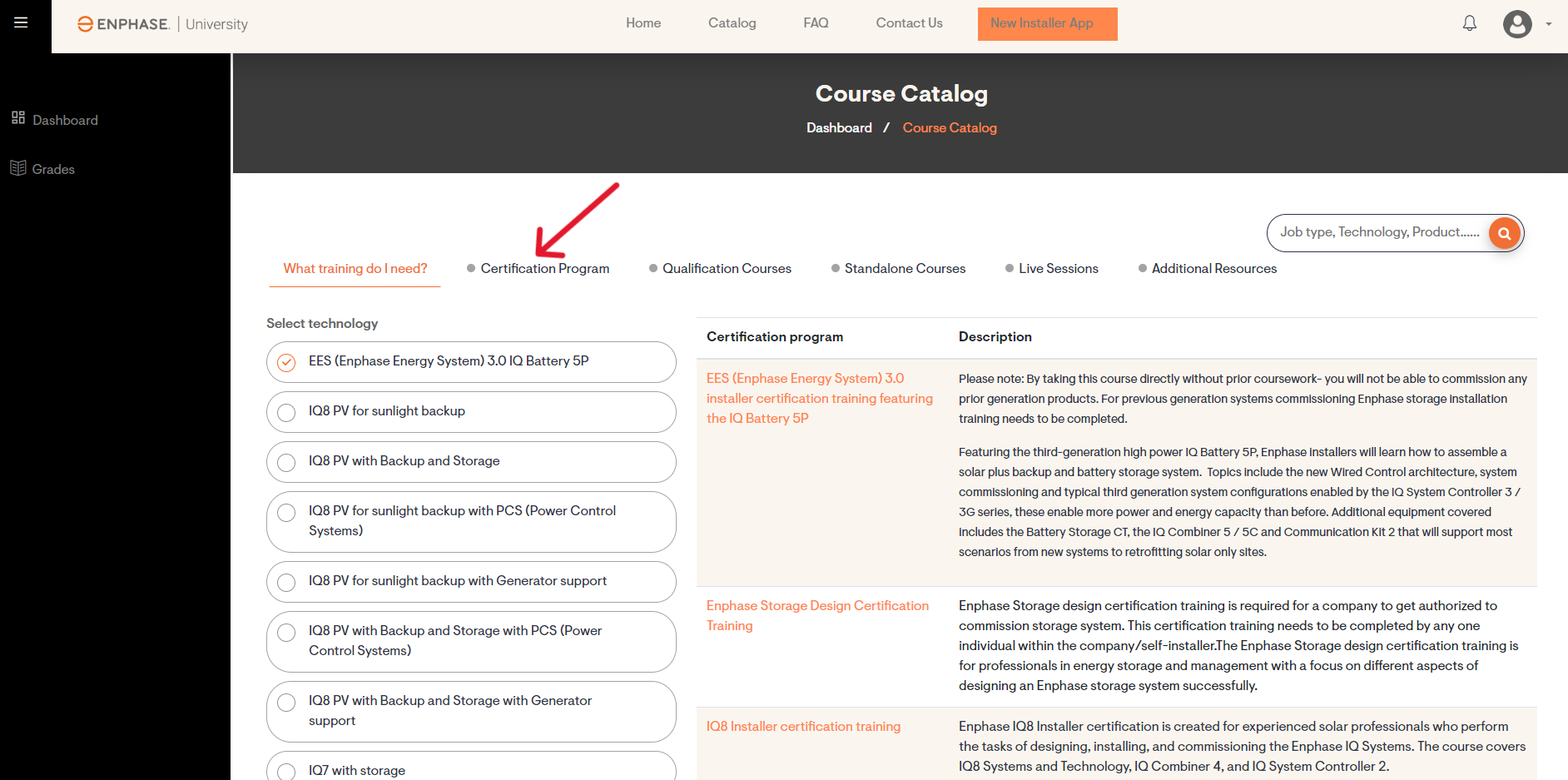Image resolution: width=1568 pixels, height=780 pixels.
Task: Go to Home in top navigation
Action: click(643, 23)
